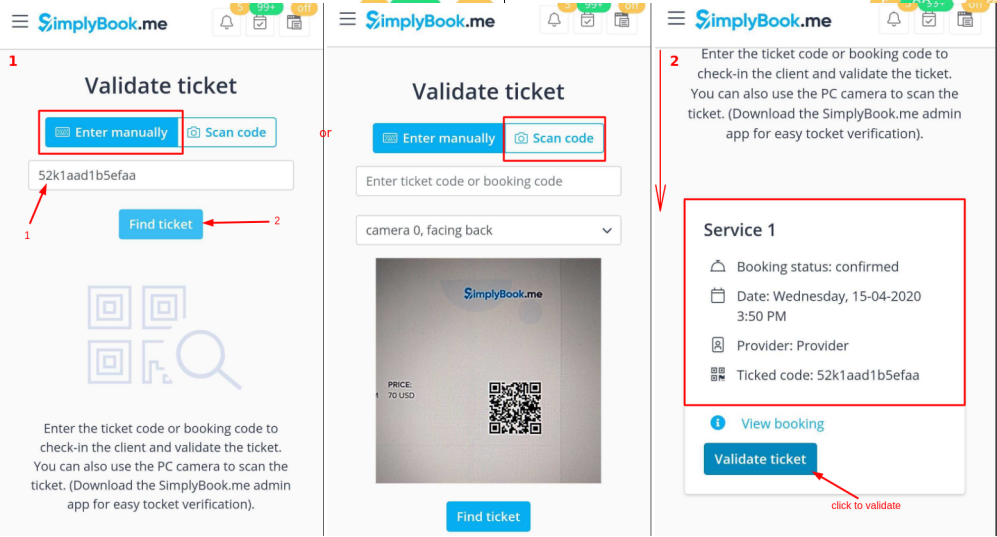Select Scan code mode in the middle panel
This screenshot has height=537, width=997.
[554, 138]
